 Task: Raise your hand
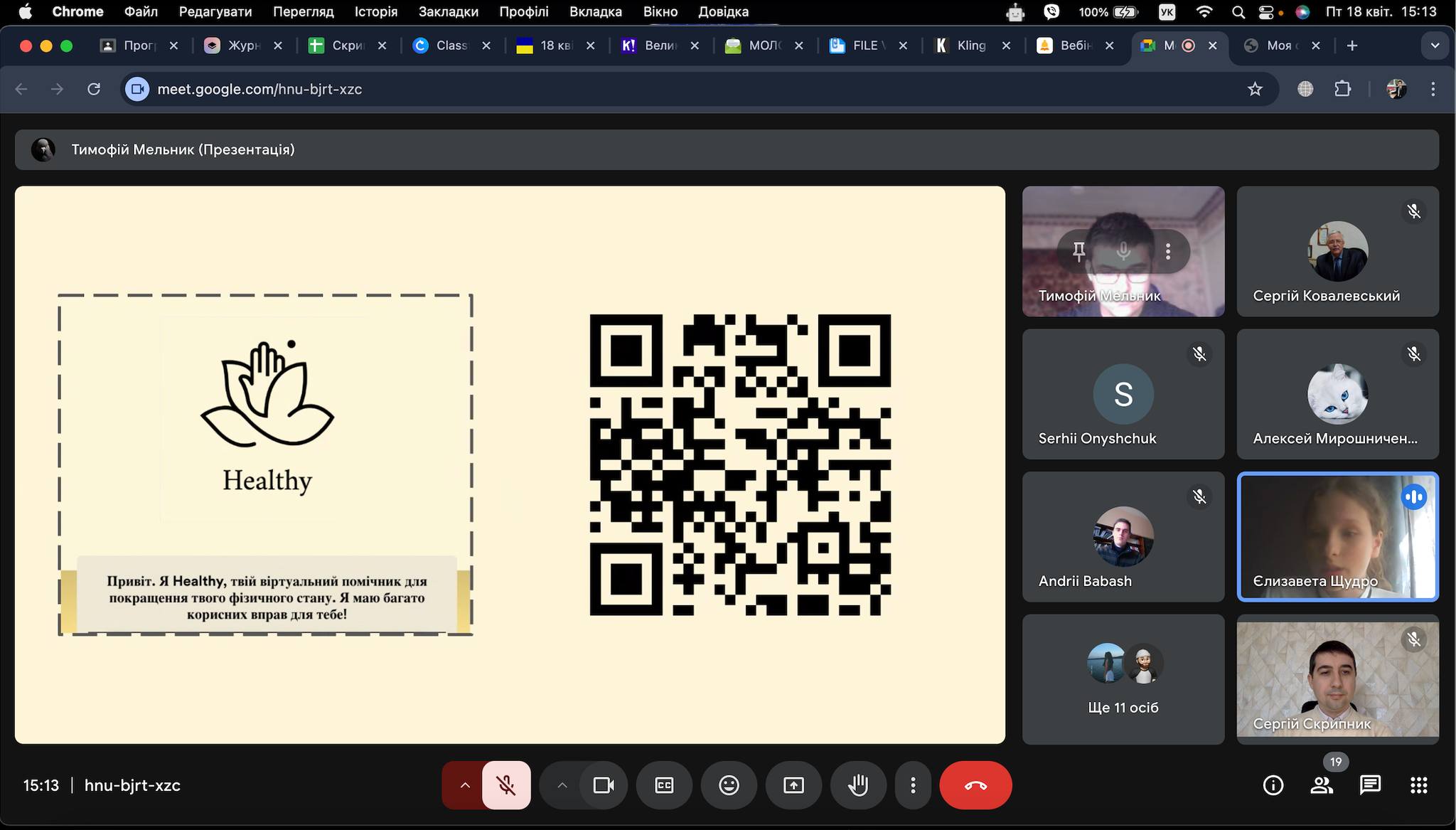[858, 785]
